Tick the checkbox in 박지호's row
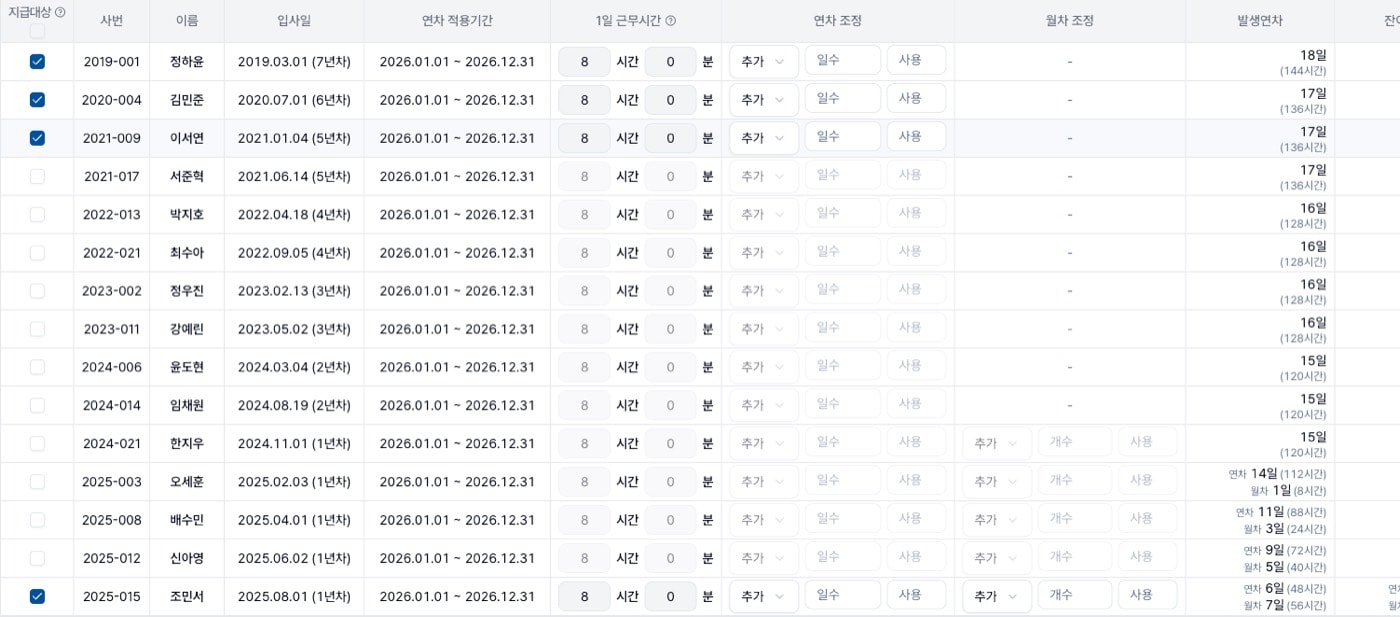Screen dimensions: 1400x617 tap(37, 214)
